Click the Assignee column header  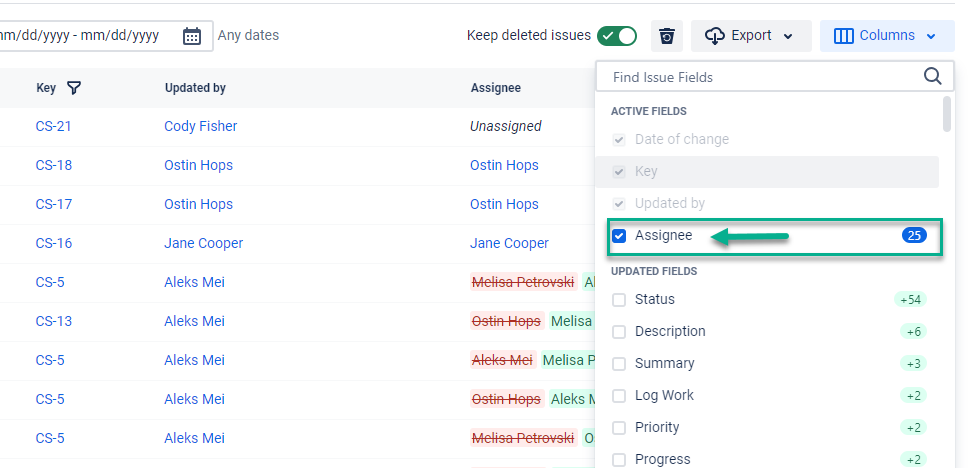(x=496, y=88)
